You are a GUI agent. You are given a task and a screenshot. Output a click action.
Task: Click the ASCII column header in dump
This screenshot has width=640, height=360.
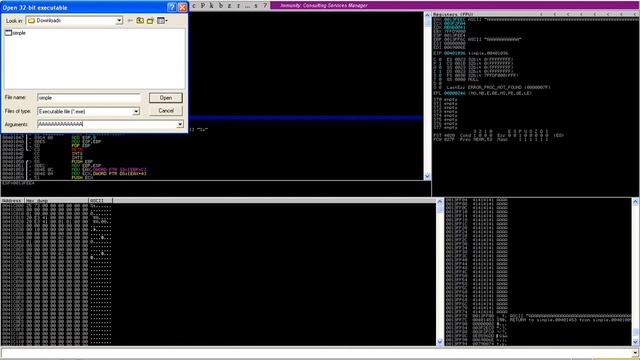click(101, 200)
